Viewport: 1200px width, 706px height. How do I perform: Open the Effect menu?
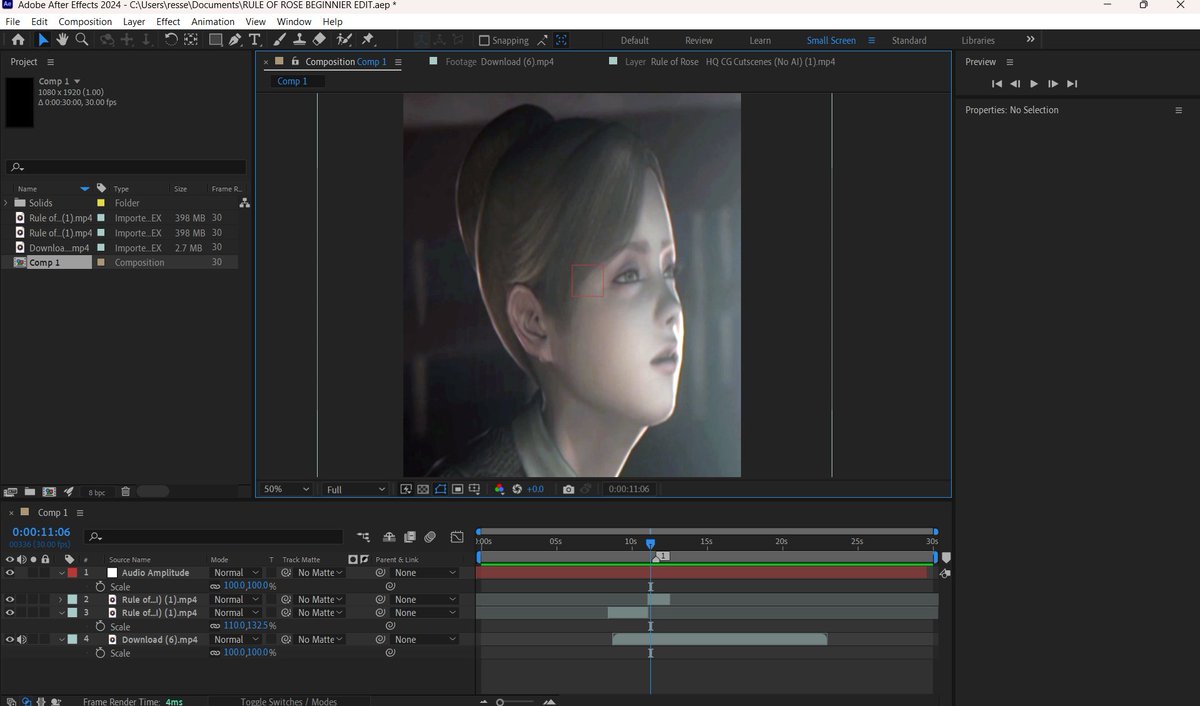point(168,21)
